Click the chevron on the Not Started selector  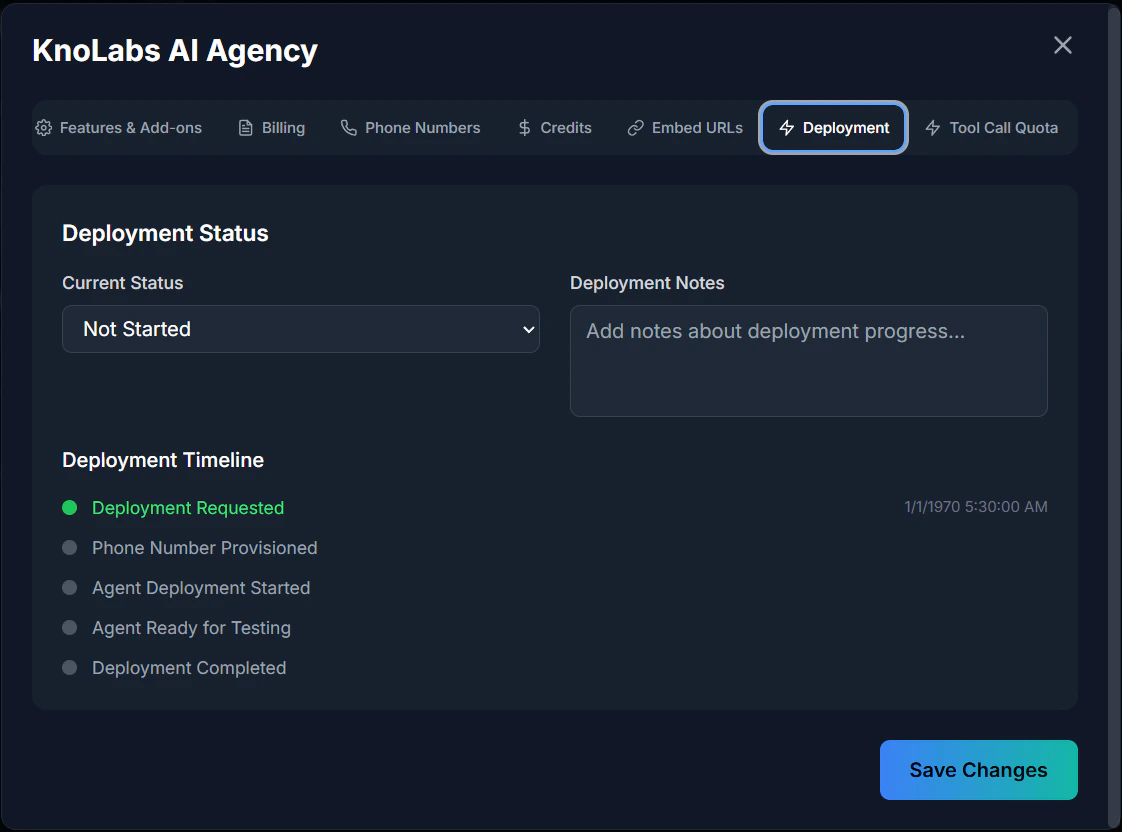(x=528, y=329)
